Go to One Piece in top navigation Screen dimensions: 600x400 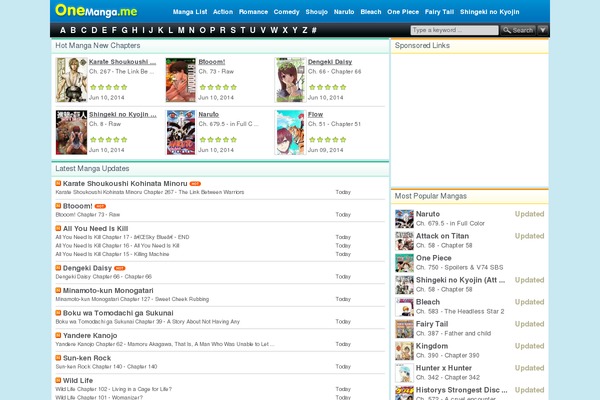pos(403,12)
